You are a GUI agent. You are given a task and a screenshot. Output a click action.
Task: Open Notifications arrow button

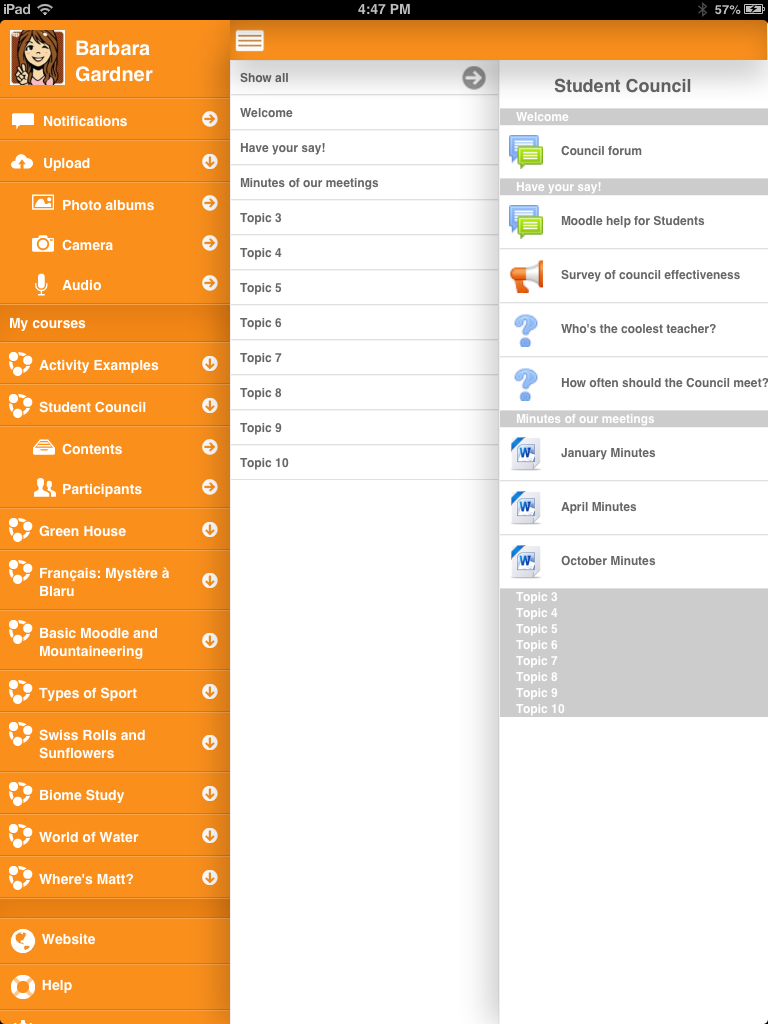[x=210, y=118]
